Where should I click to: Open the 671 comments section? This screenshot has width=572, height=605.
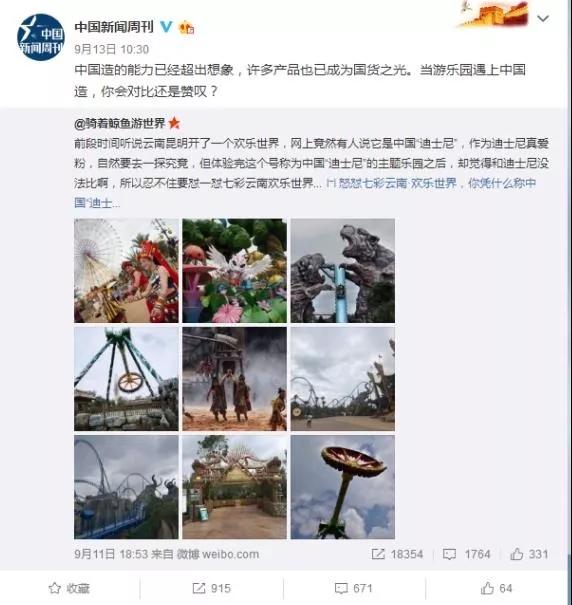click(x=354, y=588)
